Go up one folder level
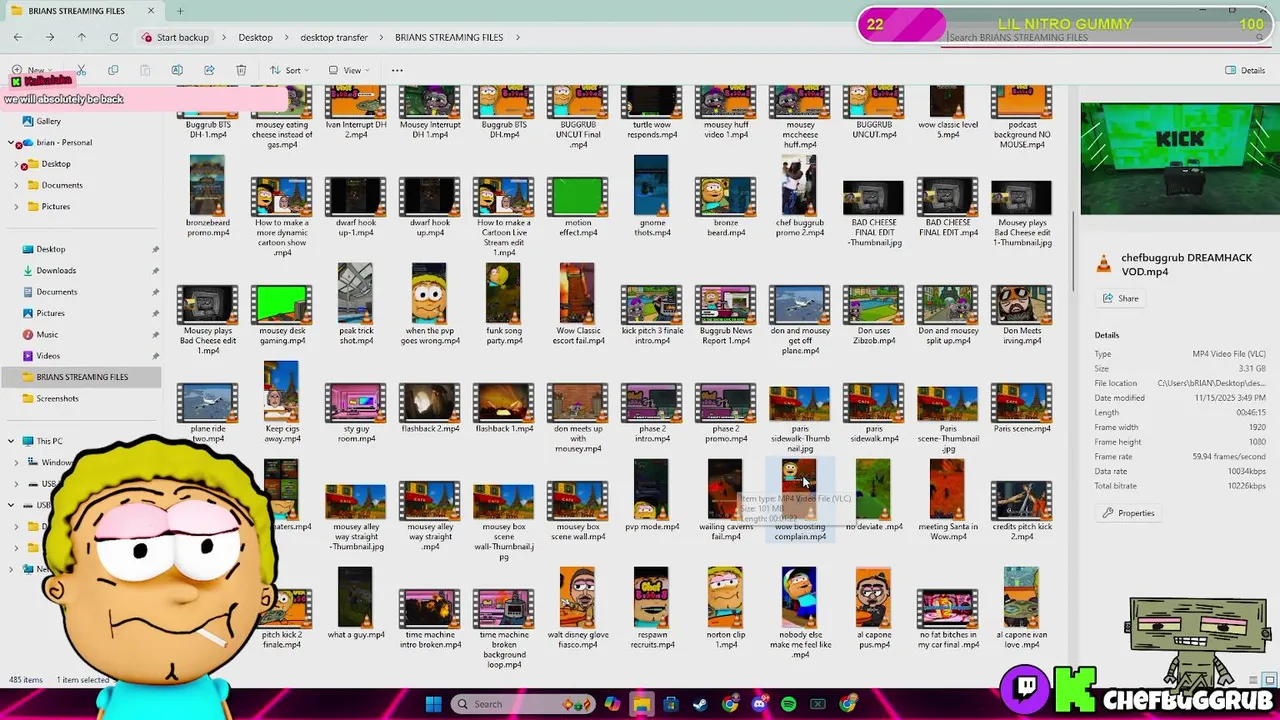Image resolution: width=1280 pixels, height=720 pixels. point(82,37)
